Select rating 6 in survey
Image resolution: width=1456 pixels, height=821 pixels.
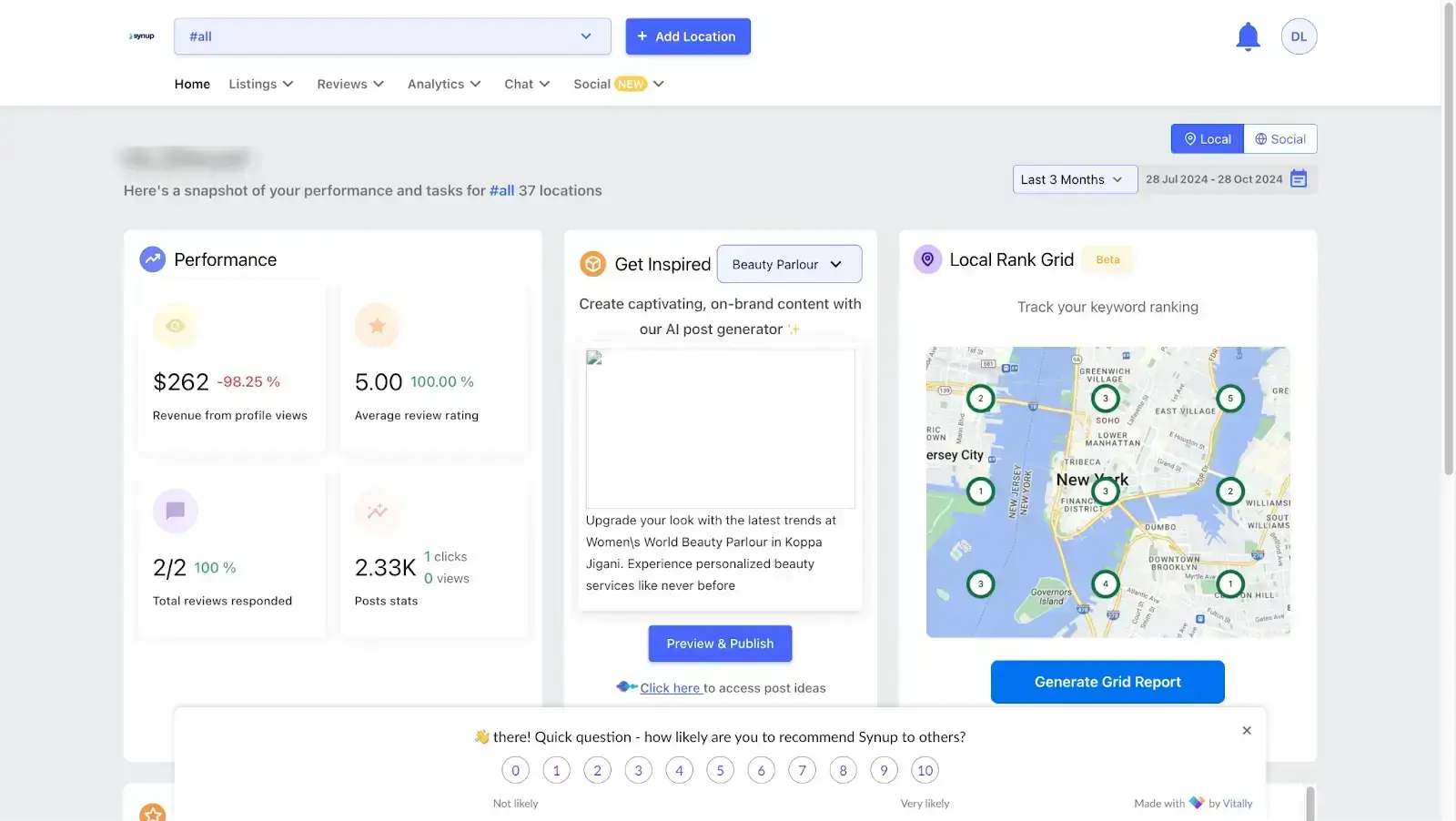(x=761, y=770)
